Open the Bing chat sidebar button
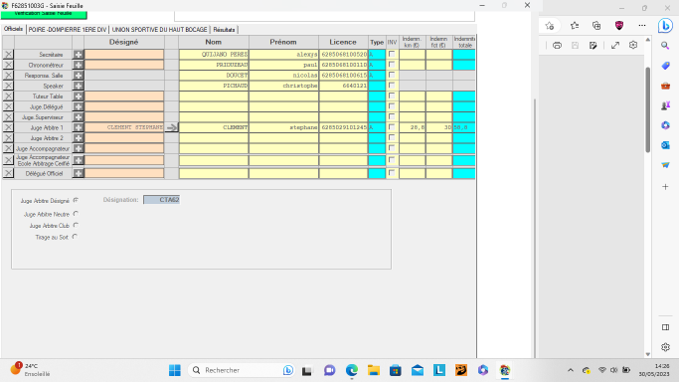The width and height of the screenshot is (679, 382). click(665, 26)
